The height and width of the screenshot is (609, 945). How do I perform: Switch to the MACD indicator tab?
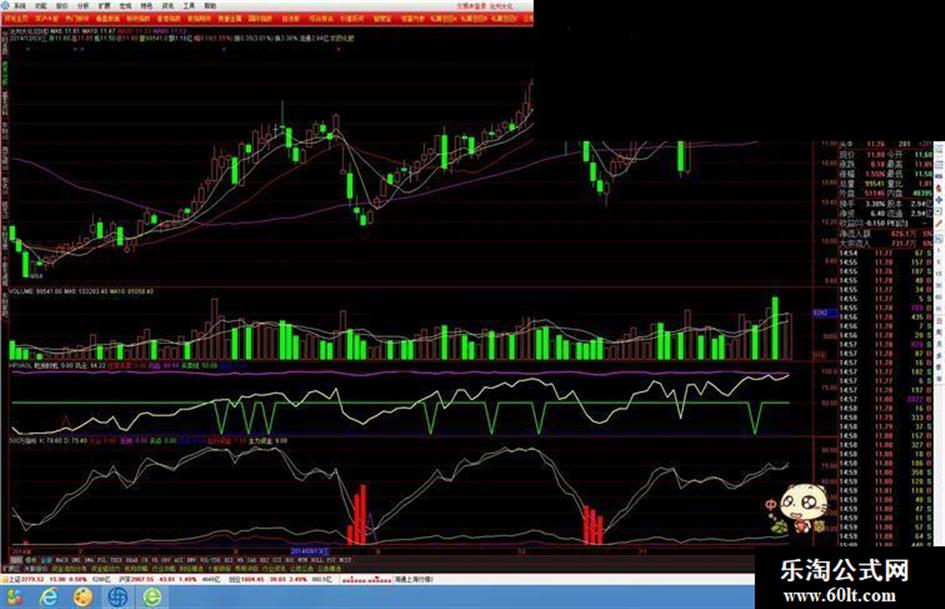pos(60,560)
